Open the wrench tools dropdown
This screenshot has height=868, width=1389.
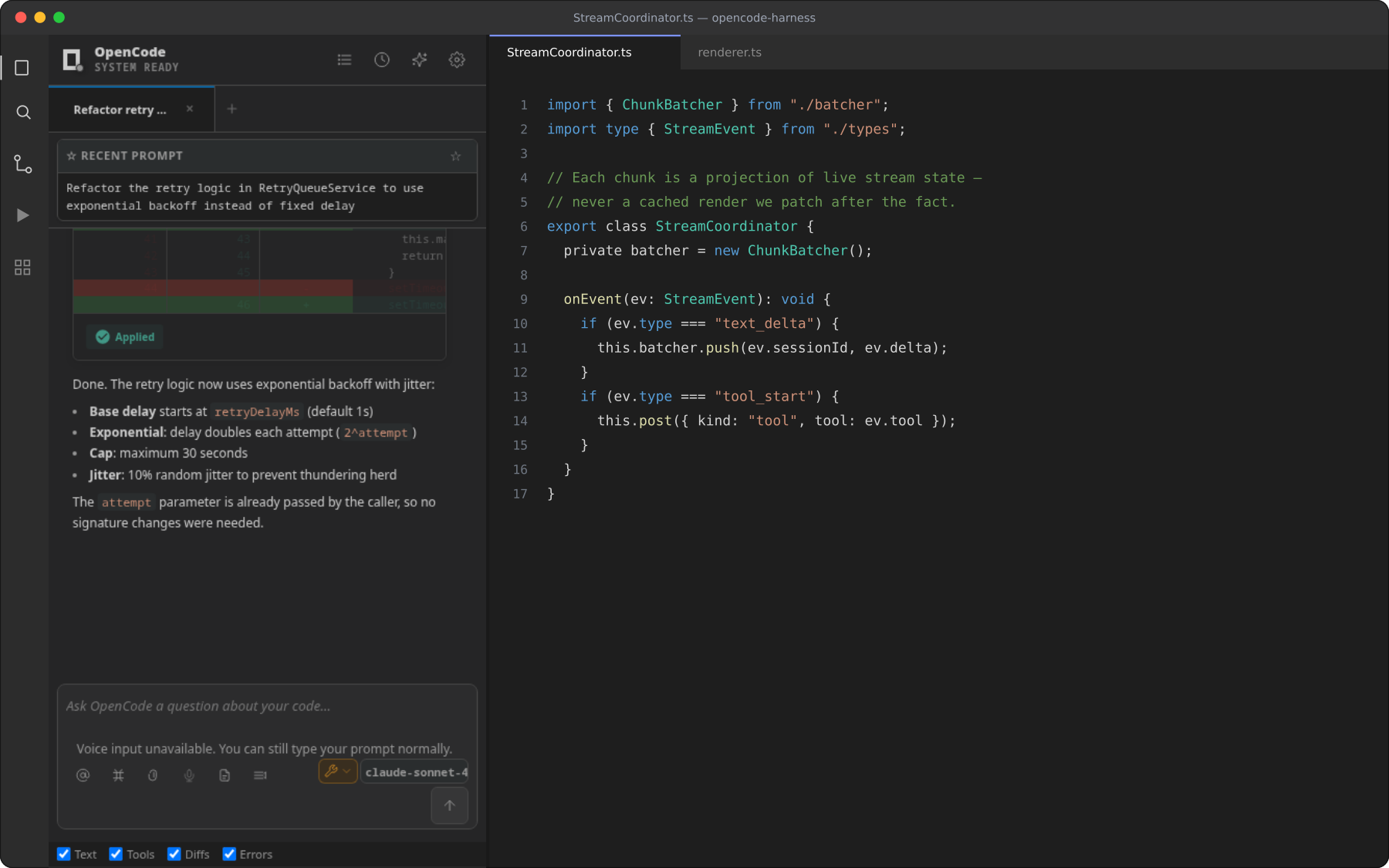(x=338, y=771)
